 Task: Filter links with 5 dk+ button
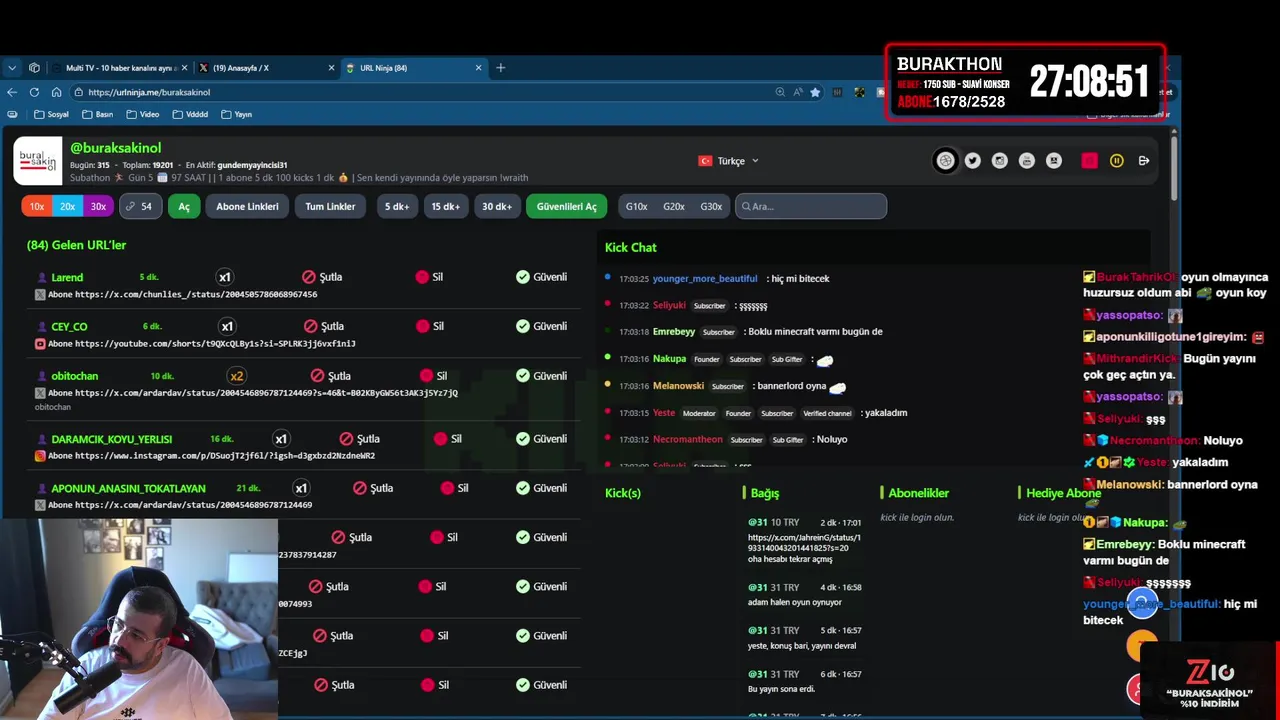coord(397,206)
